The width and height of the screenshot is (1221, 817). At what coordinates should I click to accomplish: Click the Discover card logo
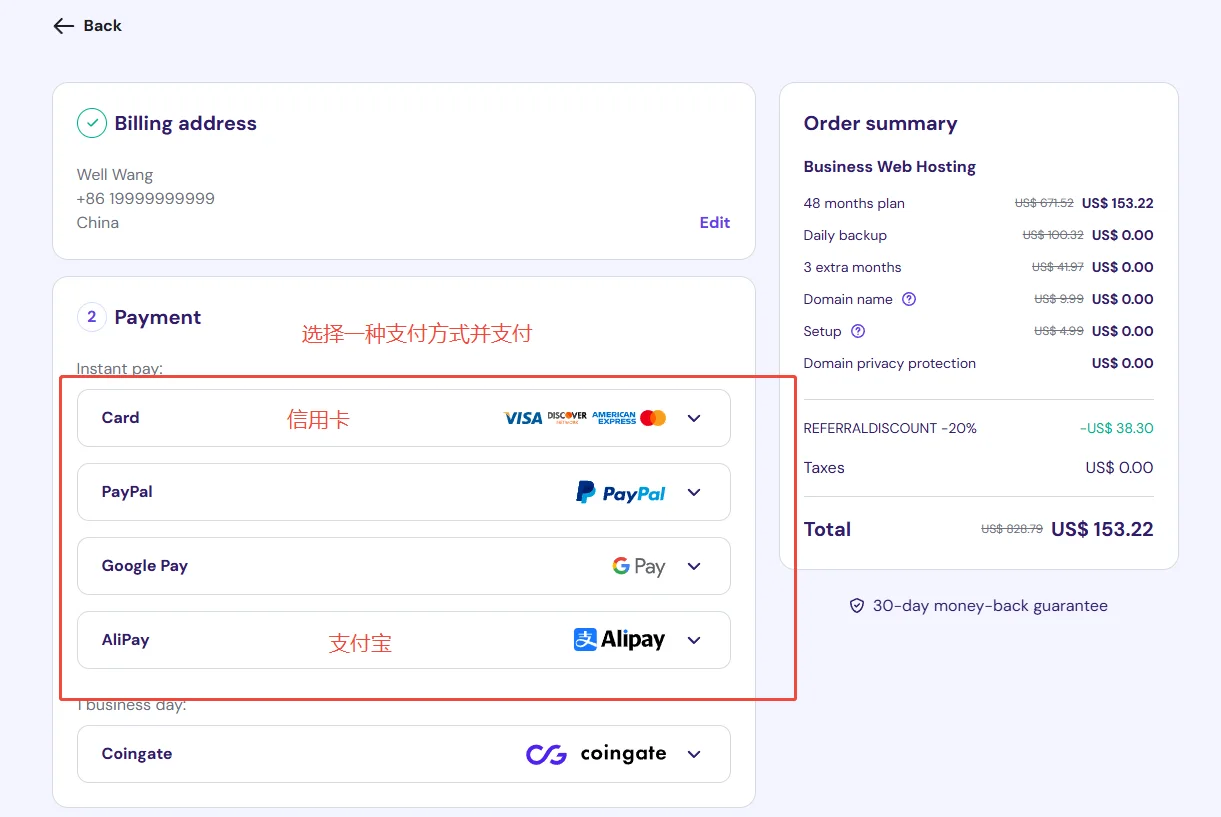567,418
